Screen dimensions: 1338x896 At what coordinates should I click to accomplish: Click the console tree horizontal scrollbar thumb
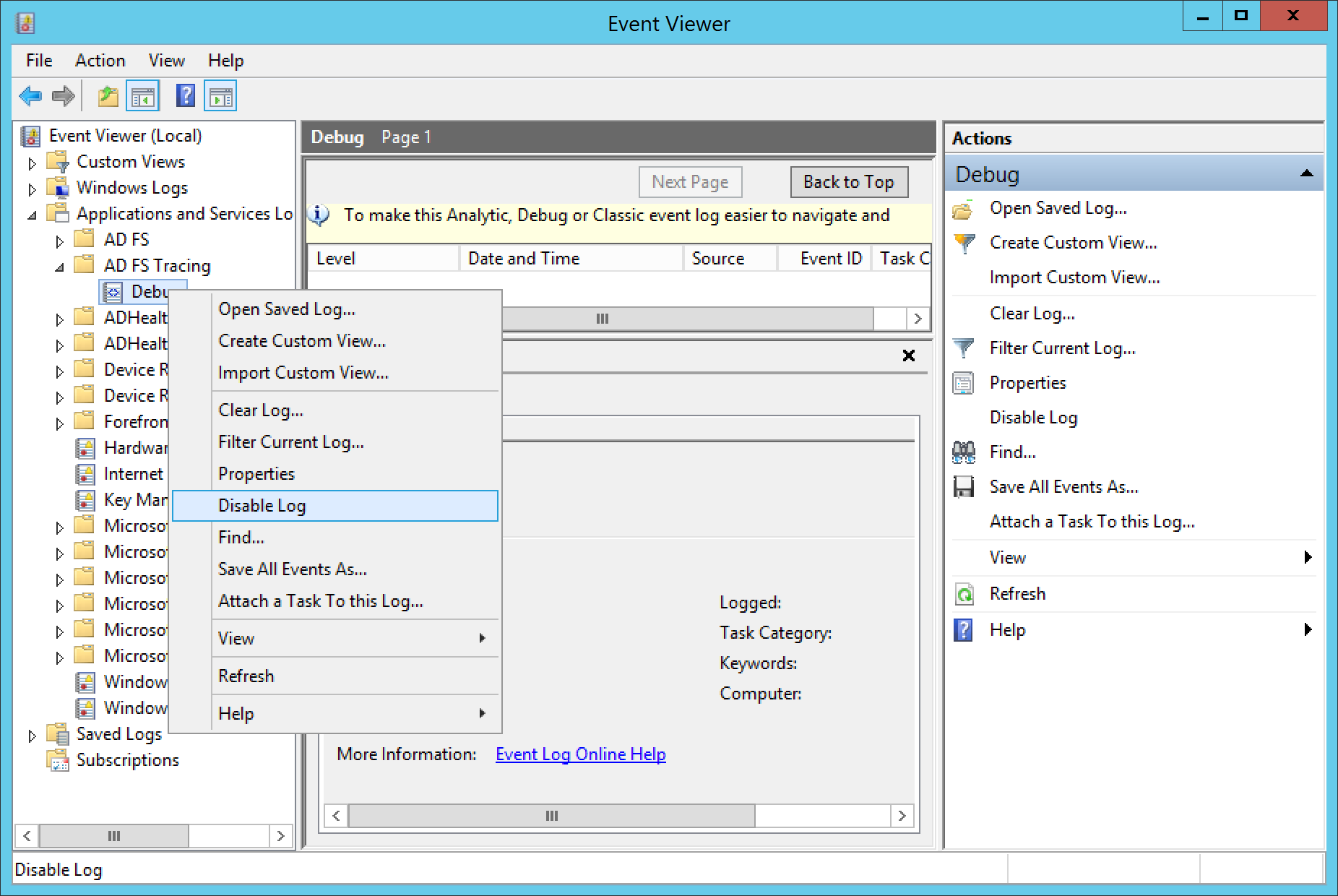pos(114,836)
